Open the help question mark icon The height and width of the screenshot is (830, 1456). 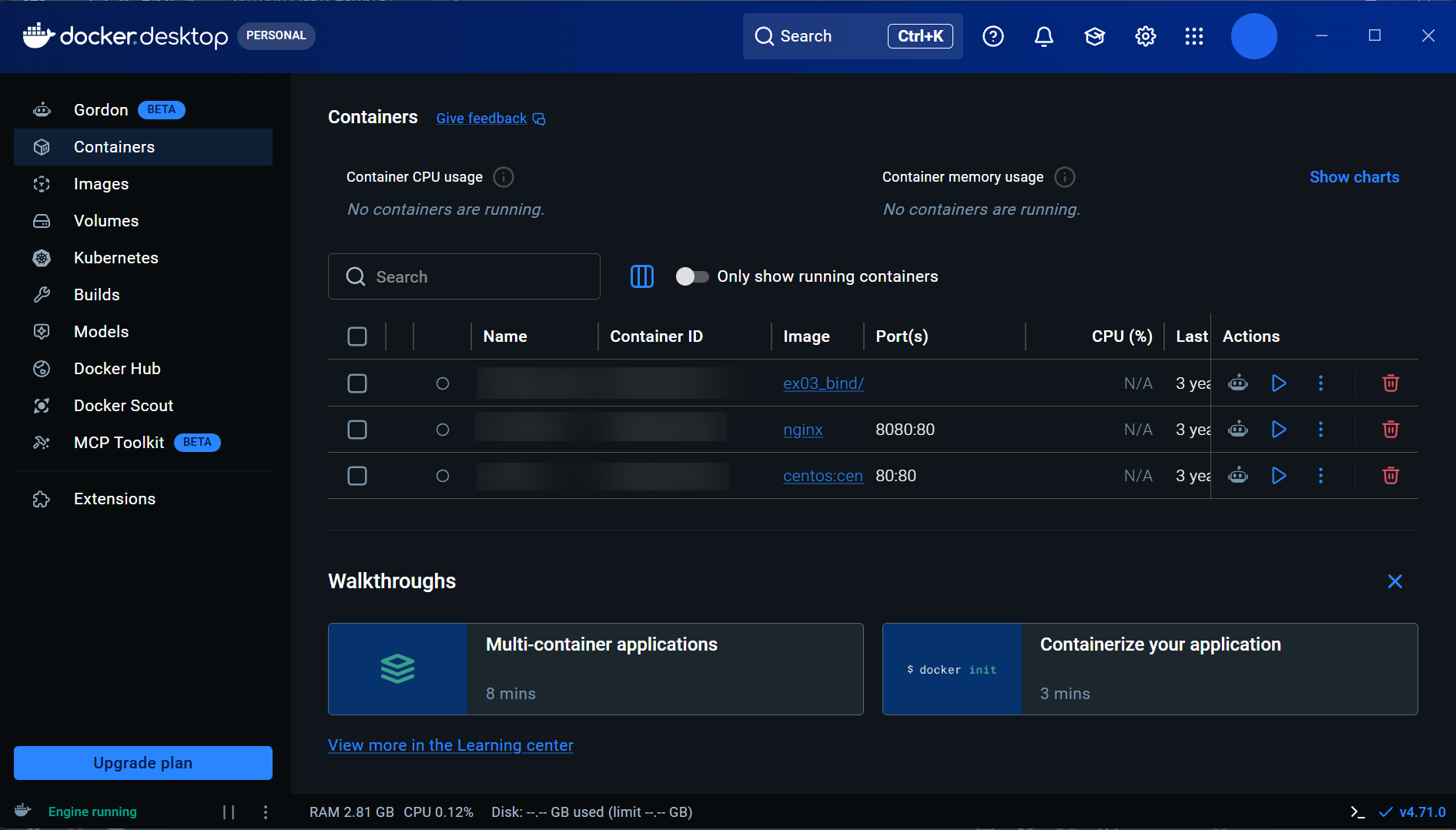pos(993,36)
